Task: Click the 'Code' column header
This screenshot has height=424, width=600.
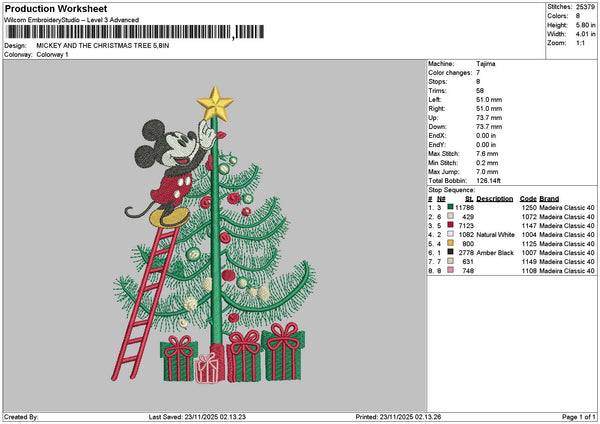Action: [x=528, y=199]
